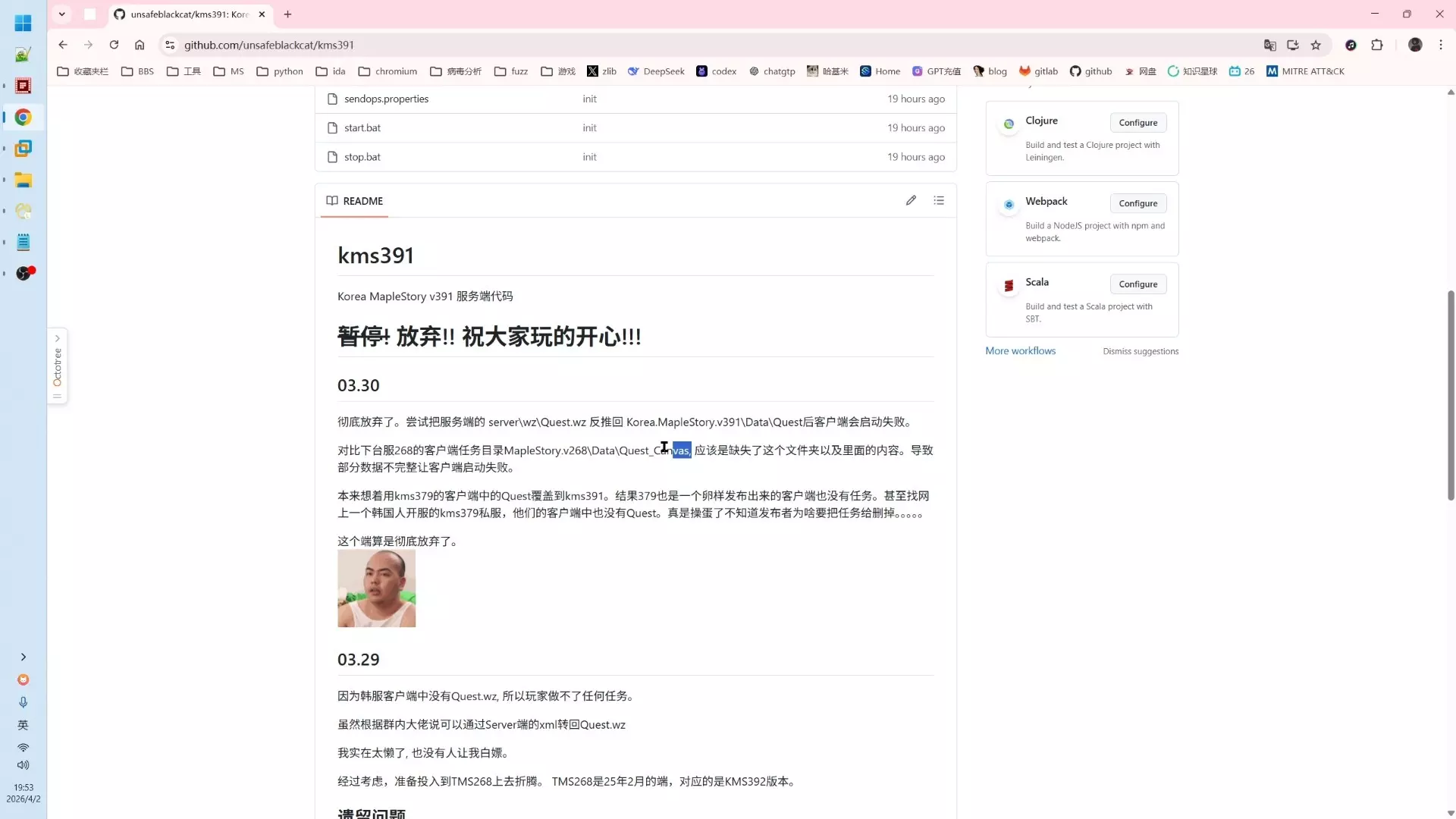Open the extensions puzzle icon
This screenshot has height=819, width=1456.
(1377, 45)
